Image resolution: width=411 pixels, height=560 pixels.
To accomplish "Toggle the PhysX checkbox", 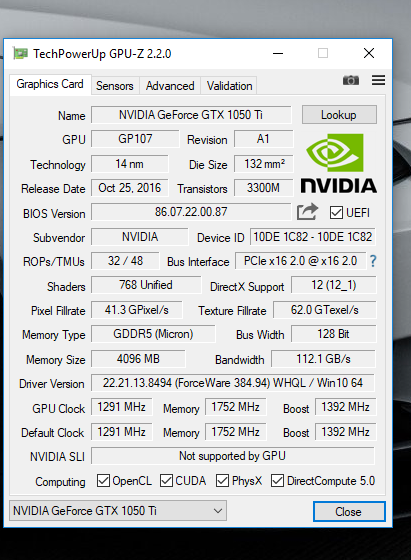I will pyautogui.click(x=222, y=481).
